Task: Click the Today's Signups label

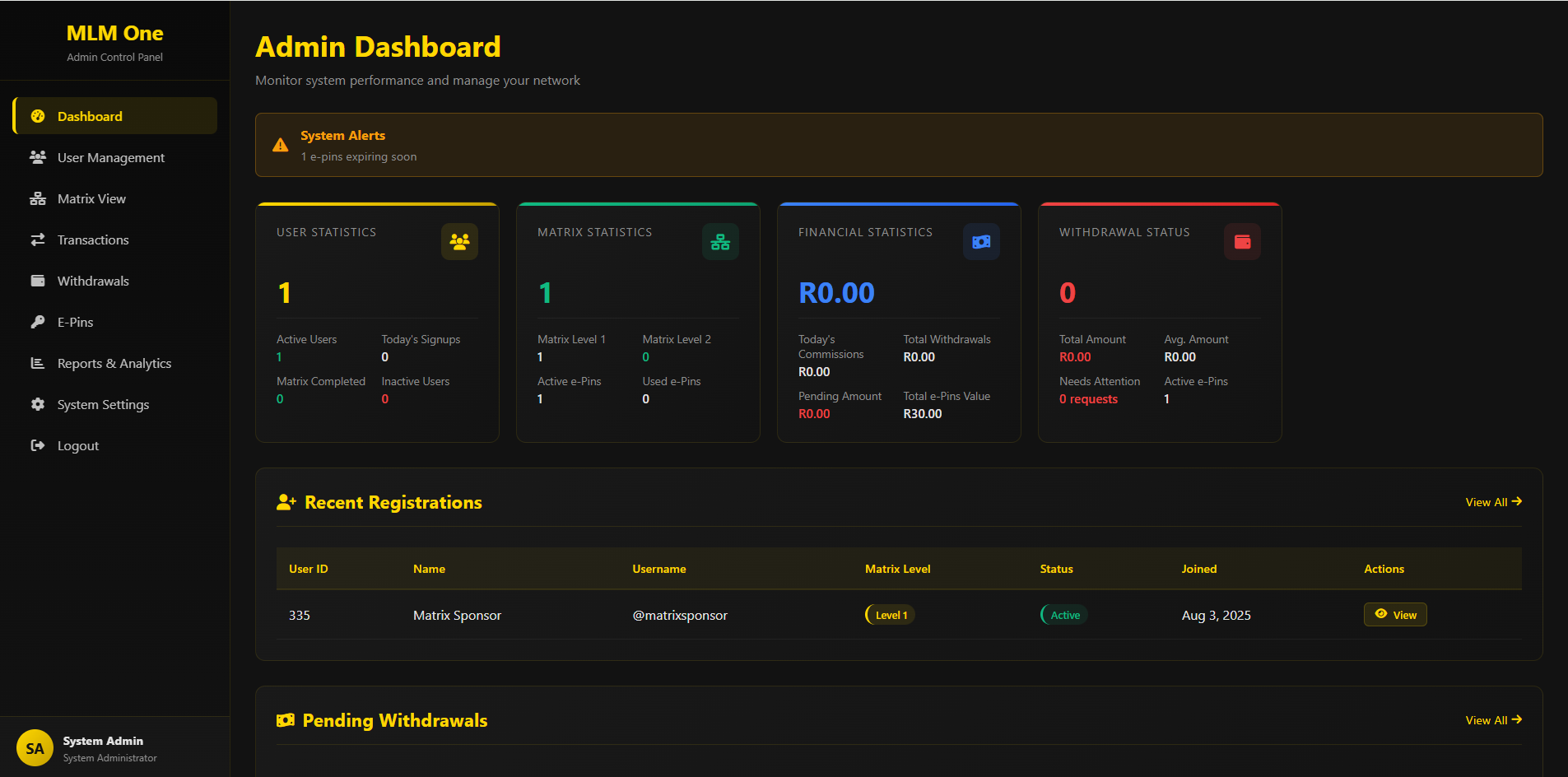Action: pos(421,339)
